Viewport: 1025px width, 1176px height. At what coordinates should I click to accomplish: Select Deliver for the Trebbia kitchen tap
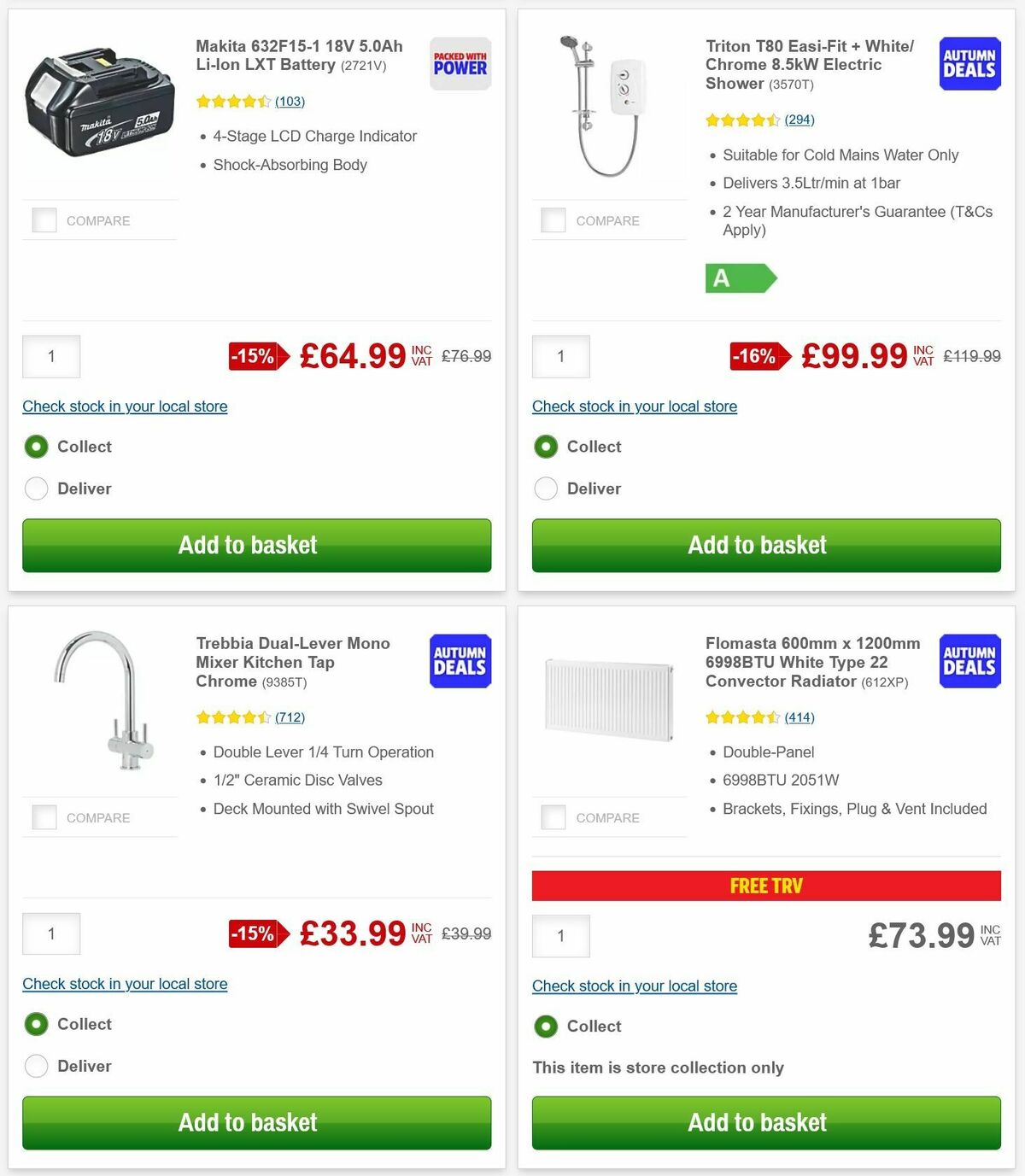[x=36, y=1066]
